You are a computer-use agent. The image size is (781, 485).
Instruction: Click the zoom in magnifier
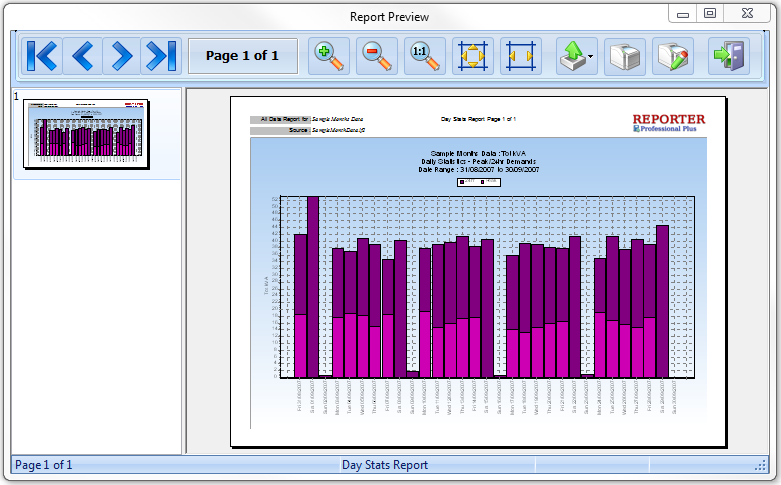coord(329,56)
